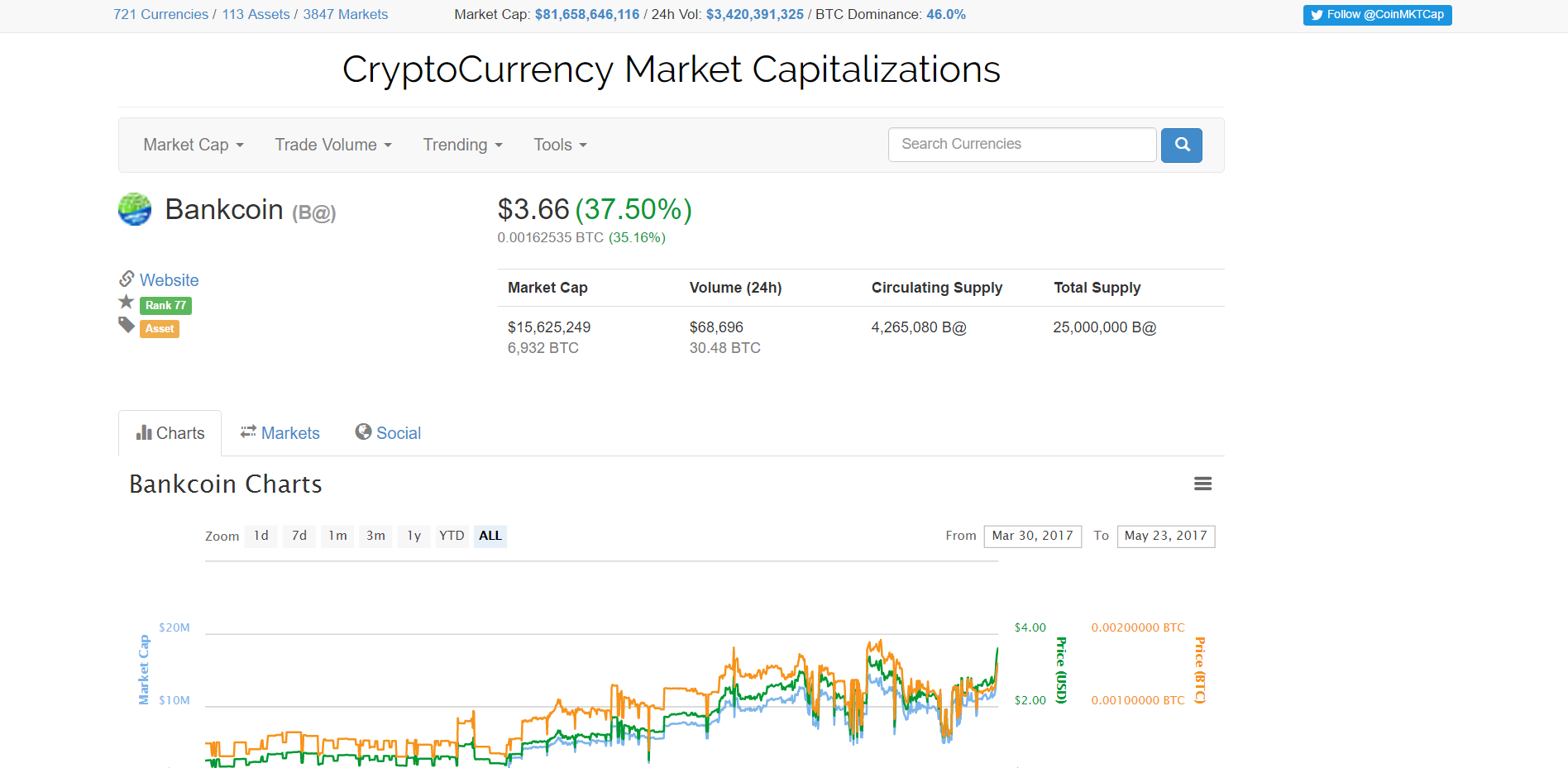Click the 24h volume value $3,420,391,325
Screen dimensions: 1568x768
tap(755, 15)
